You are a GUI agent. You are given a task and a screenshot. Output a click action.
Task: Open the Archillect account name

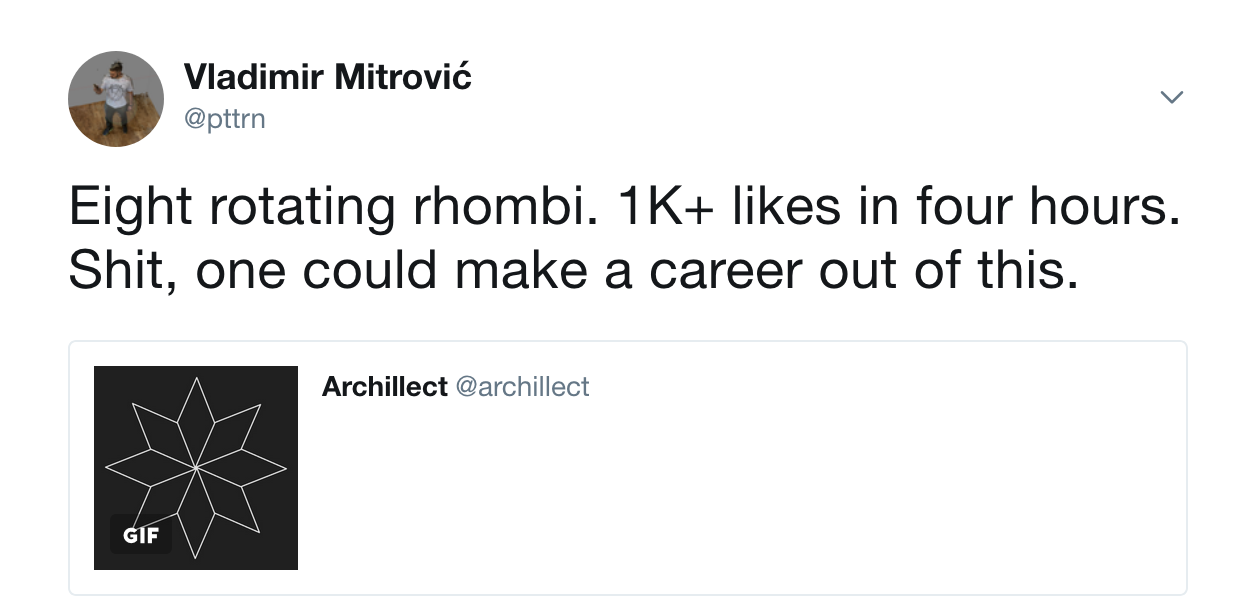(384, 387)
